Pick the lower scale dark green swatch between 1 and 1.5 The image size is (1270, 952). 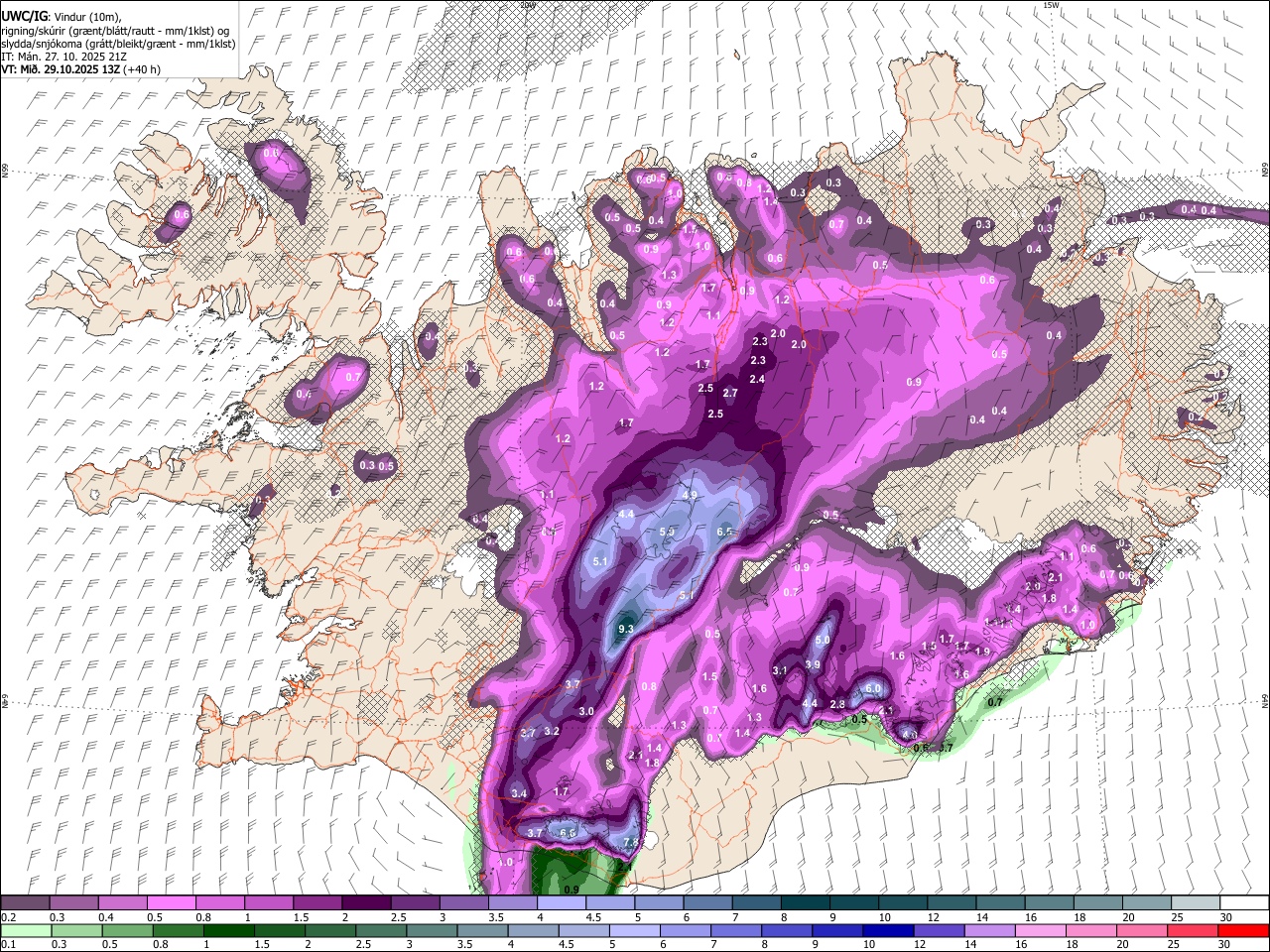coord(228,931)
